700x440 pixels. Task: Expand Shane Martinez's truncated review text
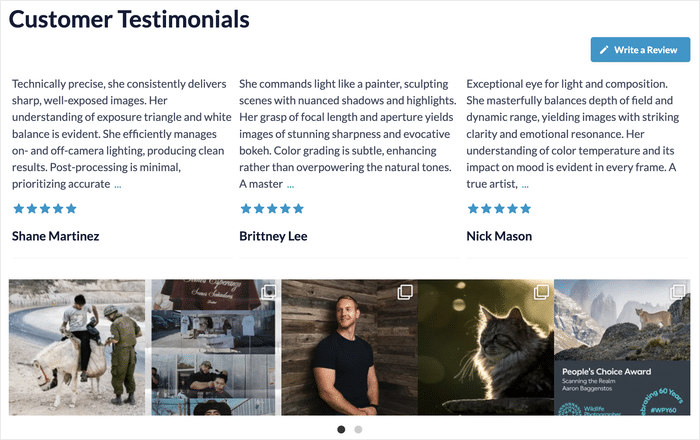[118, 185]
